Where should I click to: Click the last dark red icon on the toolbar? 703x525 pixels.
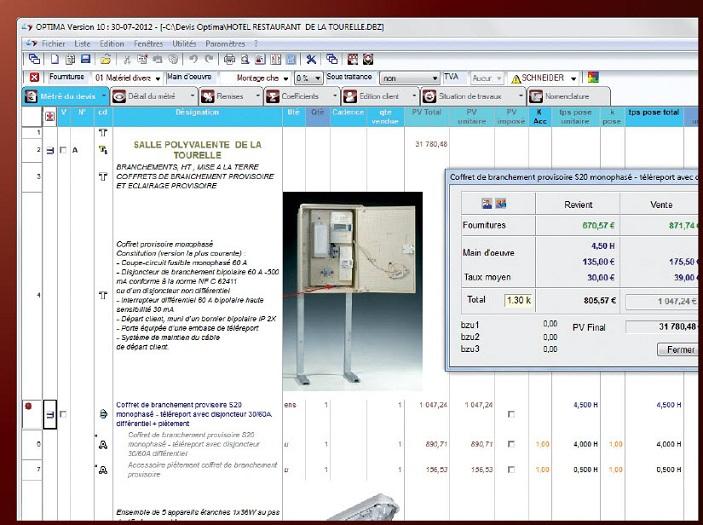point(368,59)
